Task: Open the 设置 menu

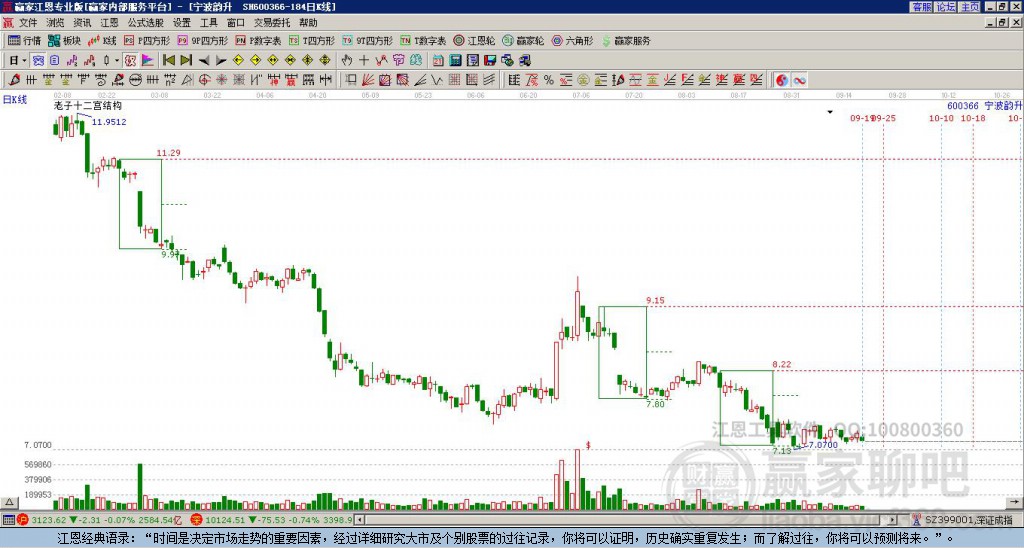Action: pyautogui.click(x=182, y=22)
